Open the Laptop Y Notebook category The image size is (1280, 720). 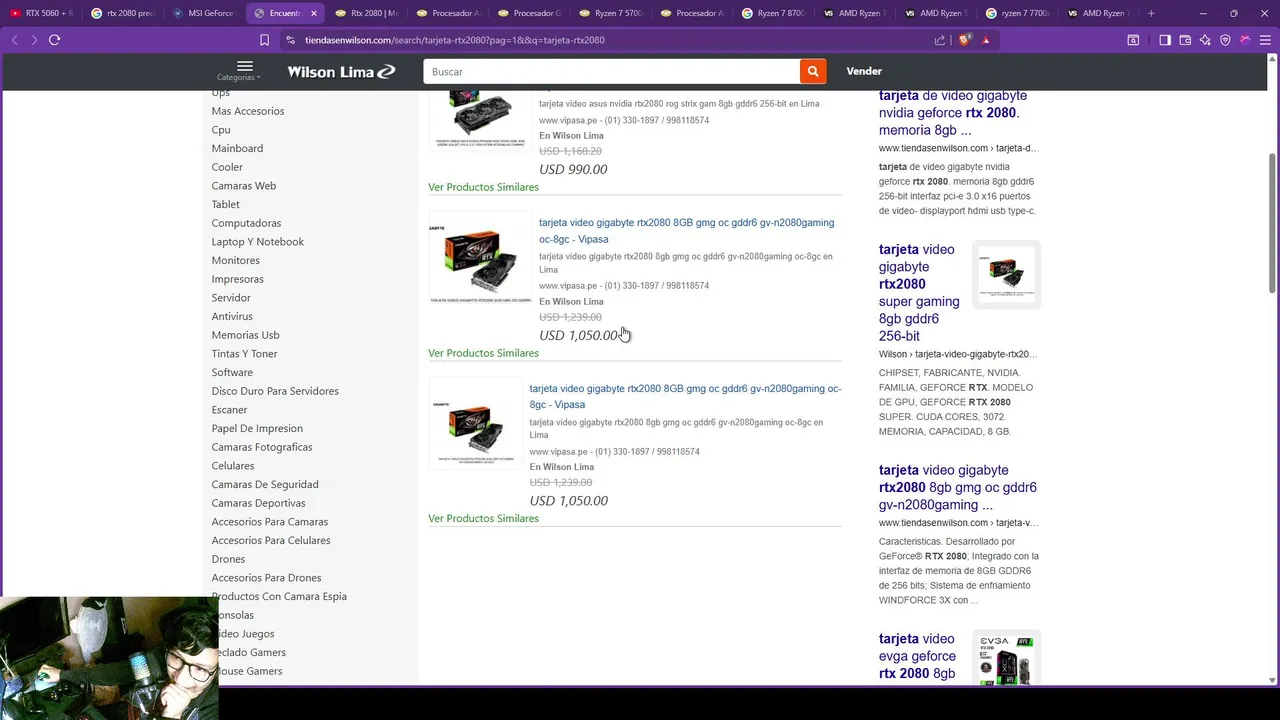click(258, 242)
